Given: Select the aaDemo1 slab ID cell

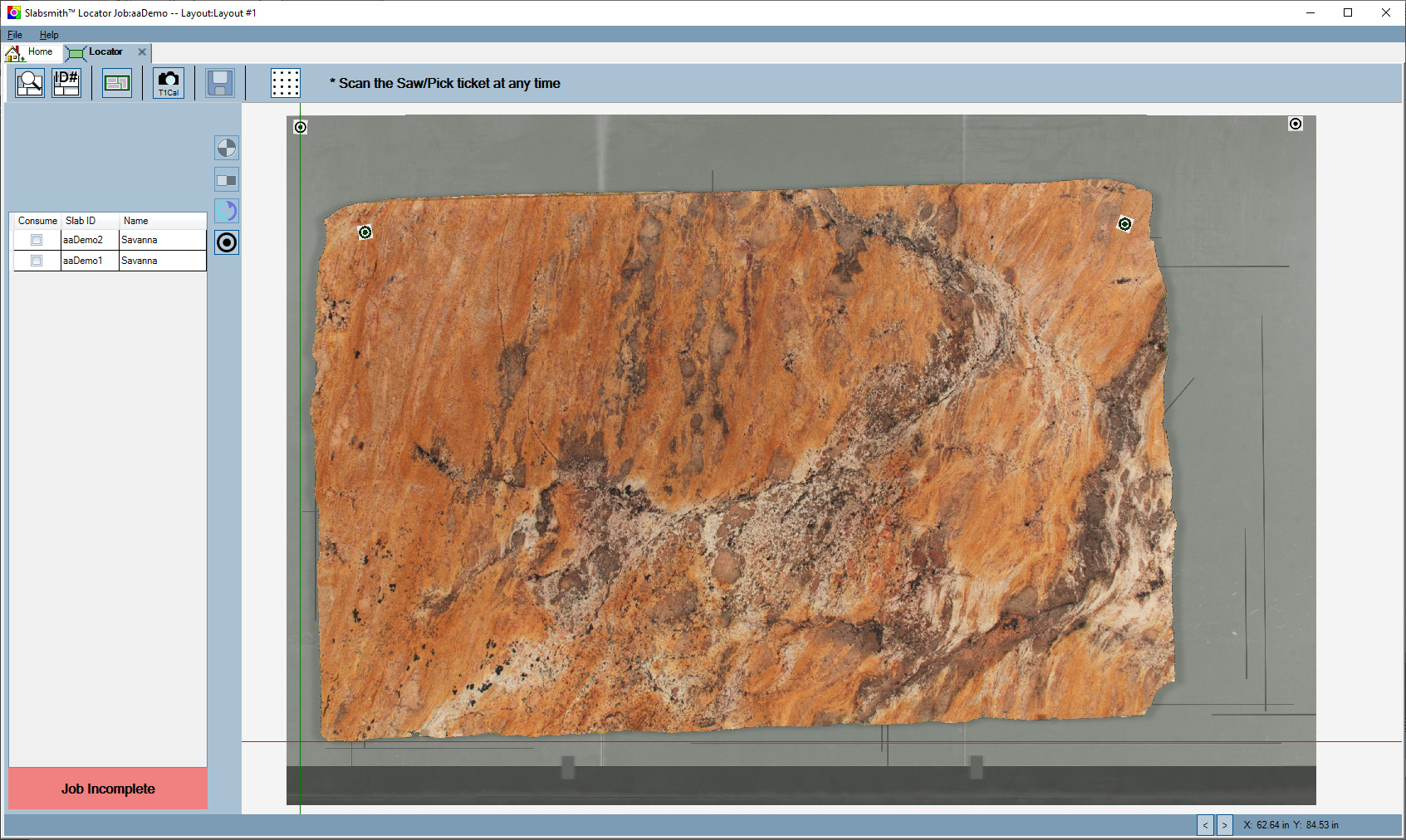Looking at the screenshot, I should 90,261.
